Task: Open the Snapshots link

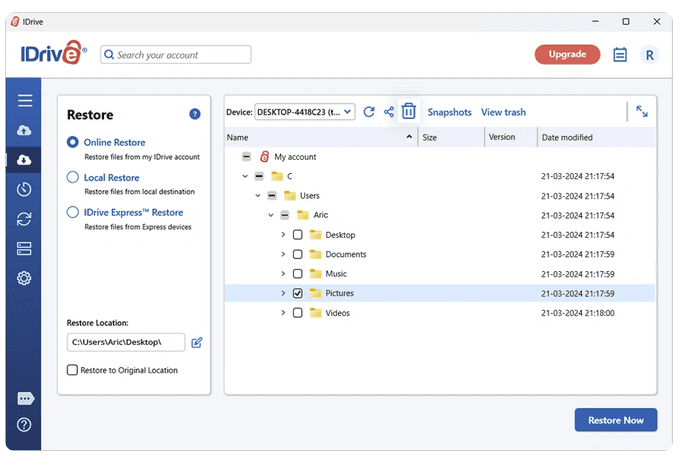Action: coord(449,112)
